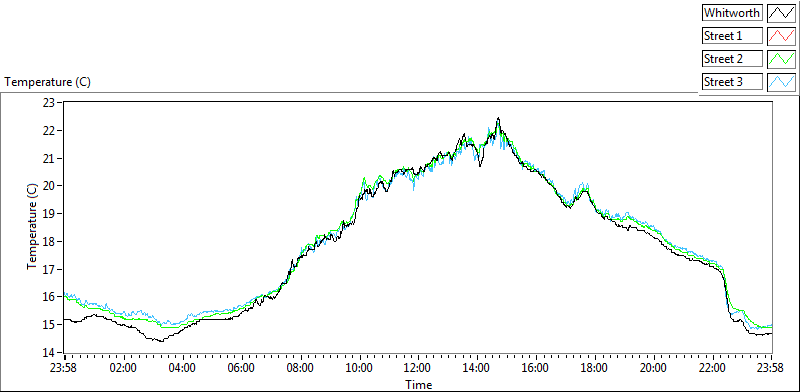Click the 22 y-axis tick label
Screen dimensions: 800x392
pyautogui.click(x=48, y=131)
